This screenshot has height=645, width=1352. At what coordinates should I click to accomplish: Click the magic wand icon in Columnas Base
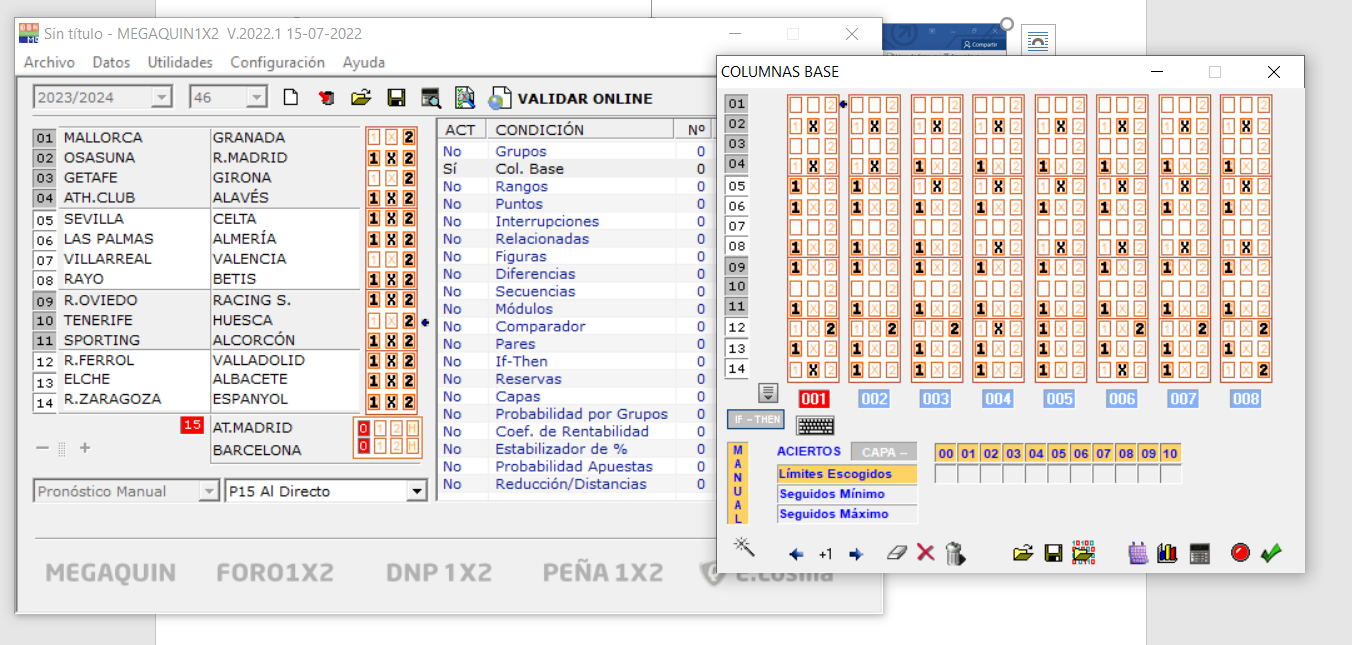(x=743, y=546)
